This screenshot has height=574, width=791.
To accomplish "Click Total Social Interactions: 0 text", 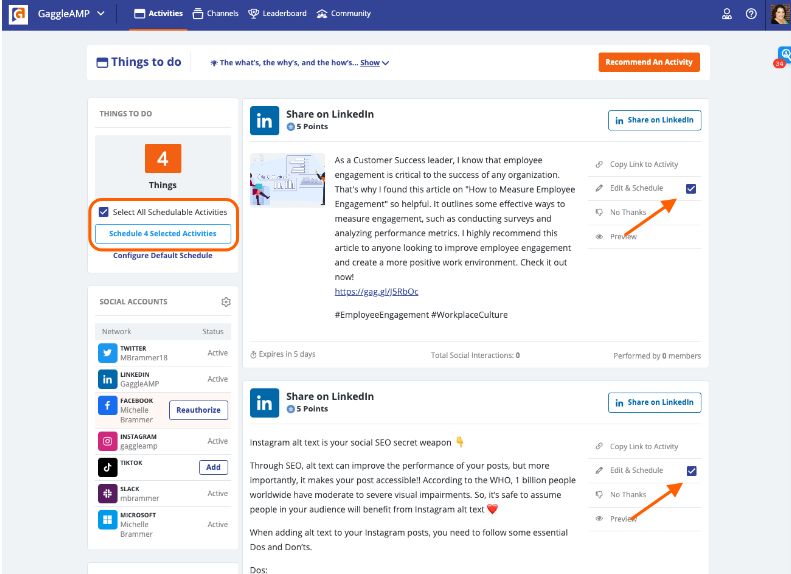I will tap(475, 355).
